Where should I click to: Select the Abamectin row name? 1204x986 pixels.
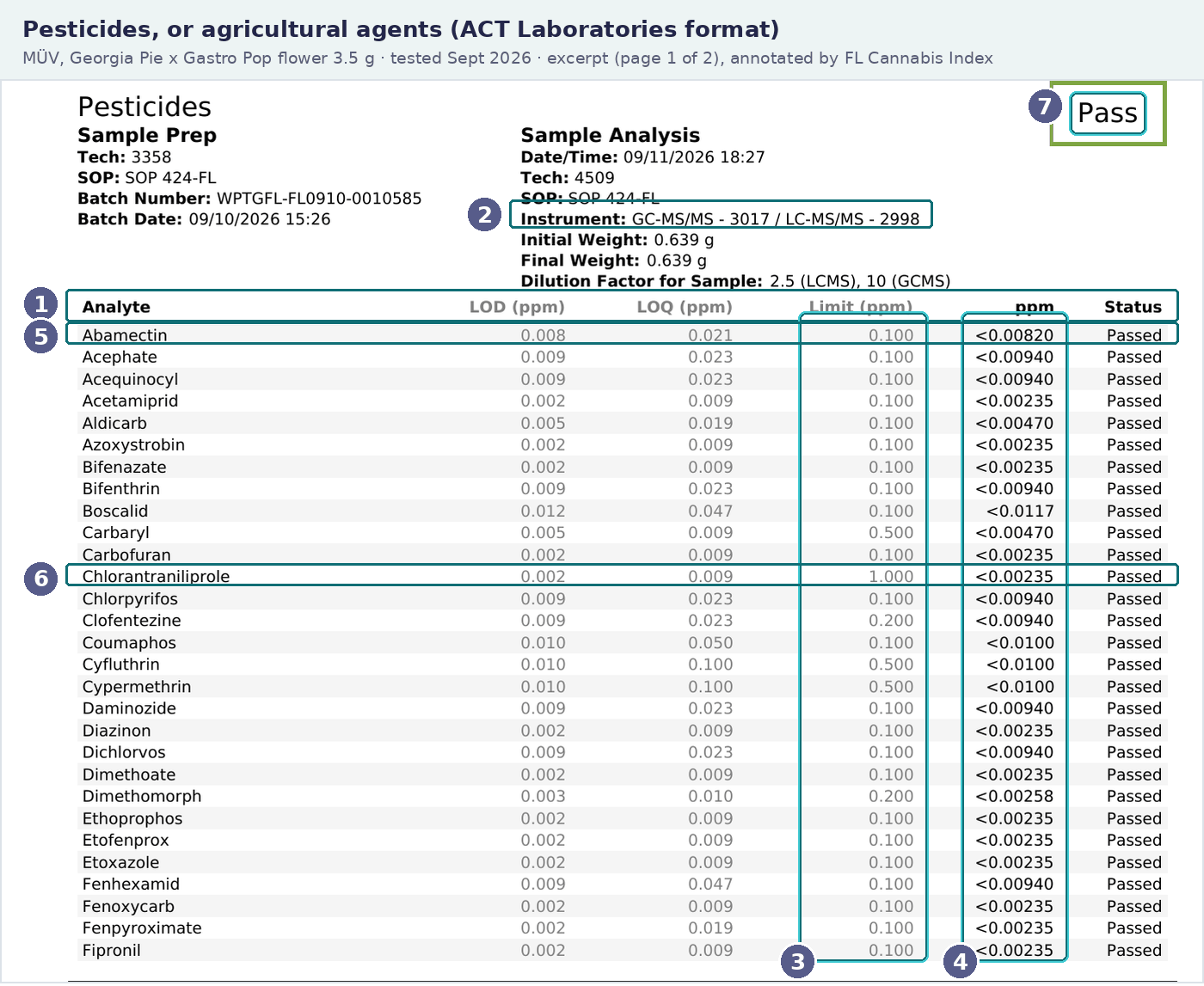(125, 335)
